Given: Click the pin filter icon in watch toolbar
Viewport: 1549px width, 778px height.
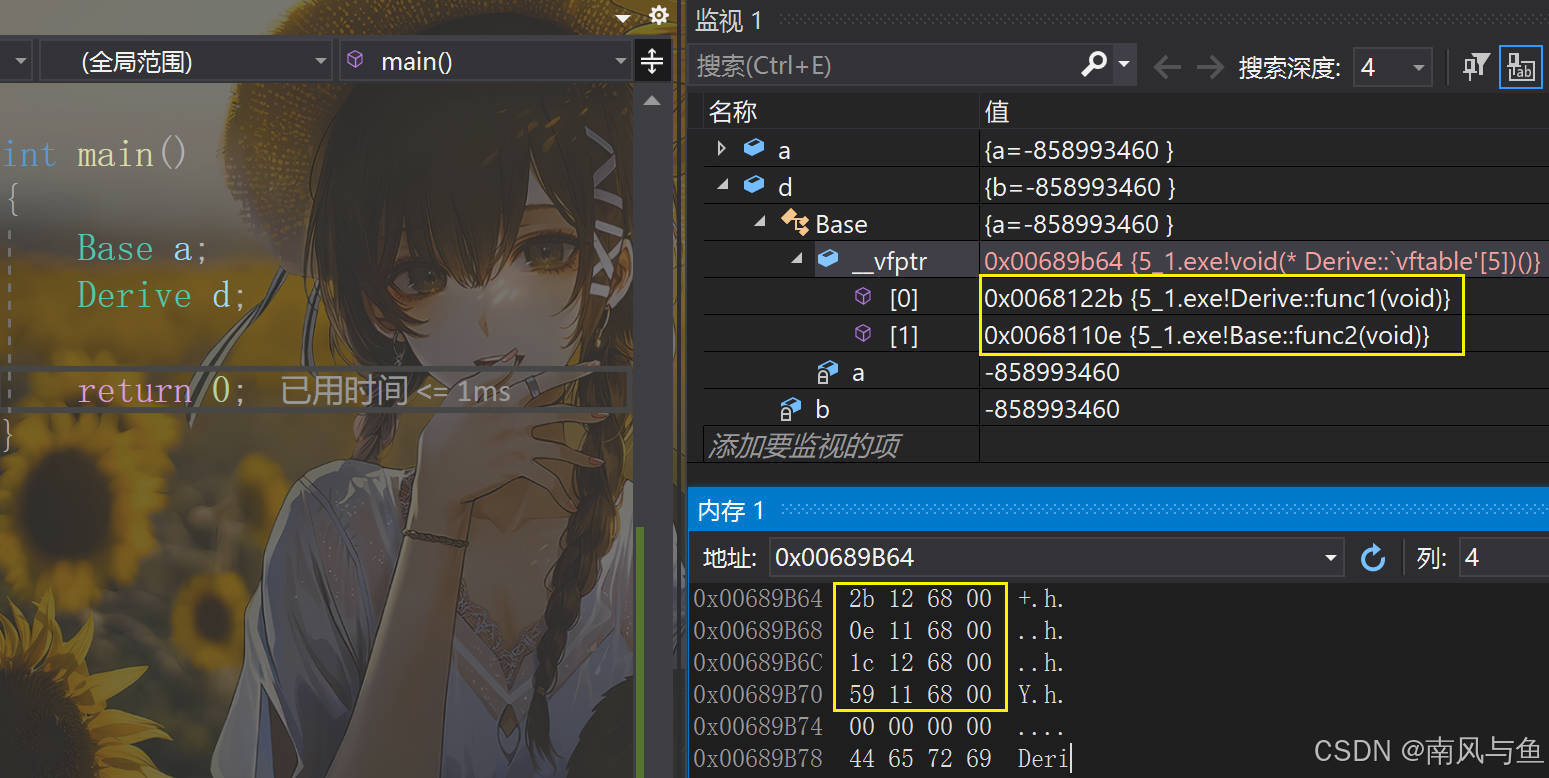Looking at the screenshot, I should tap(1476, 67).
